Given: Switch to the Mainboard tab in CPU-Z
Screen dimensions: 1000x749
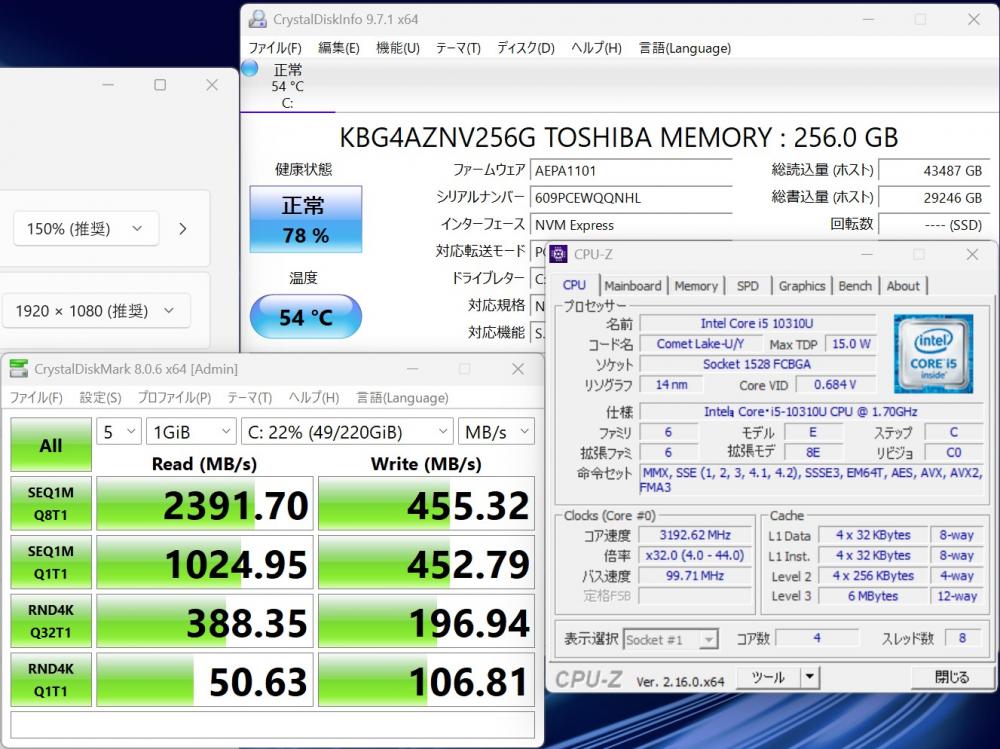Looking at the screenshot, I should (x=633, y=286).
